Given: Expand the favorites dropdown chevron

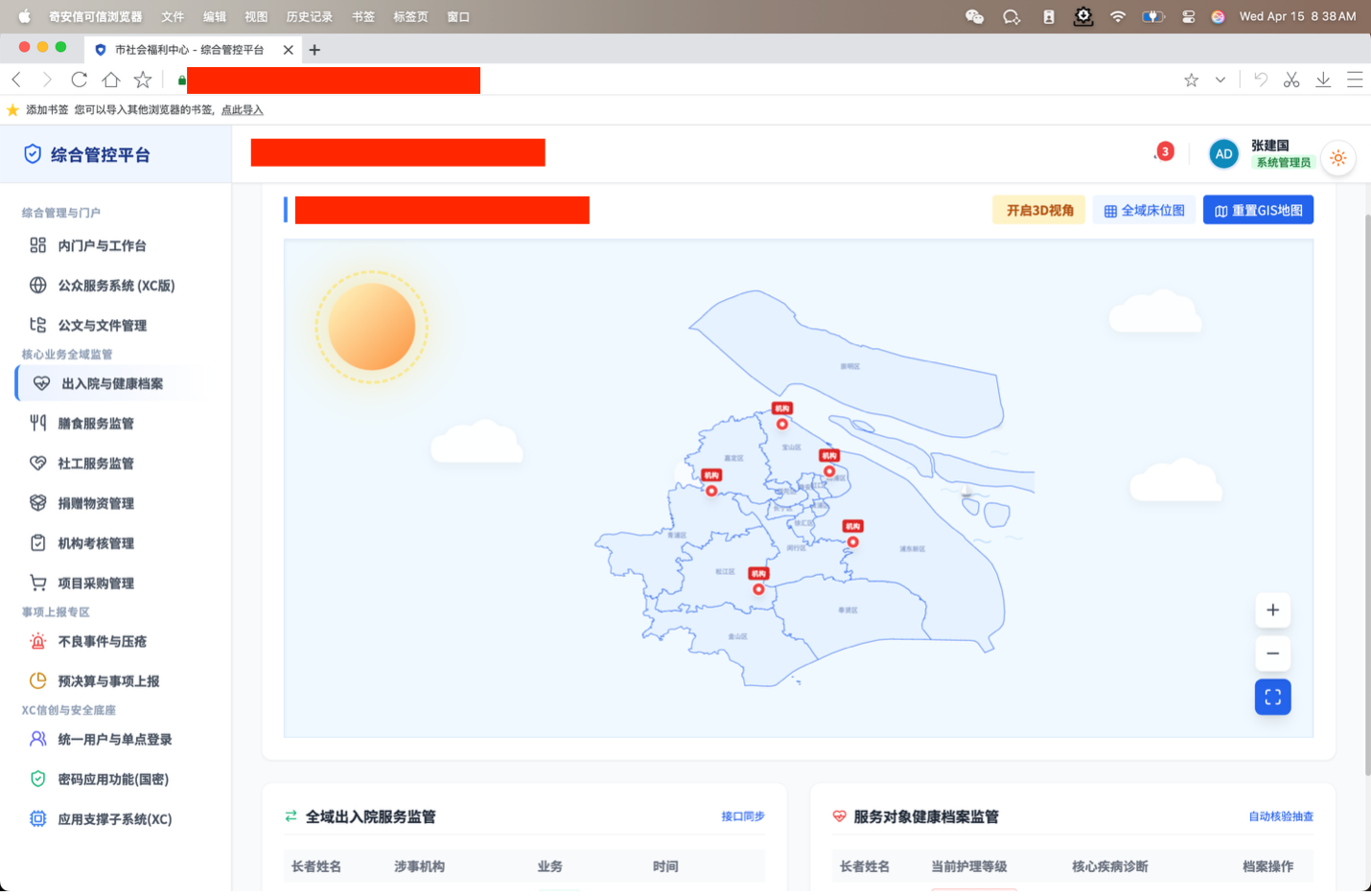Looking at the screenshot, I should tap(1220, 80).
